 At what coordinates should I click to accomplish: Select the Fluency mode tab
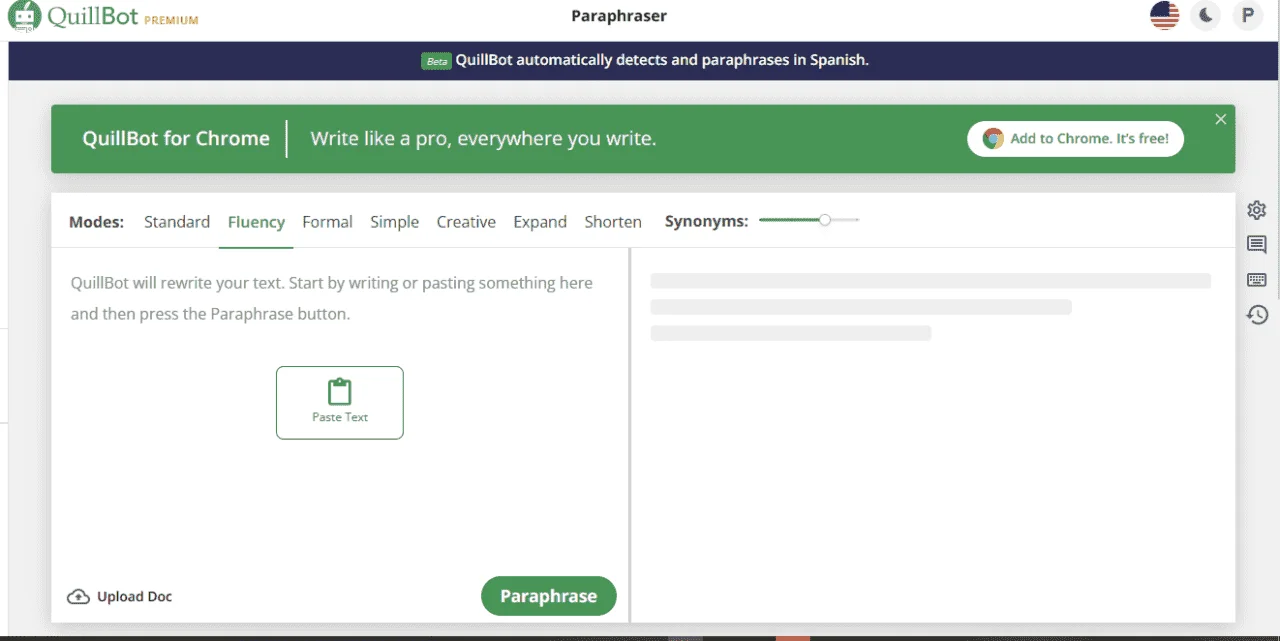coord(256,222)
